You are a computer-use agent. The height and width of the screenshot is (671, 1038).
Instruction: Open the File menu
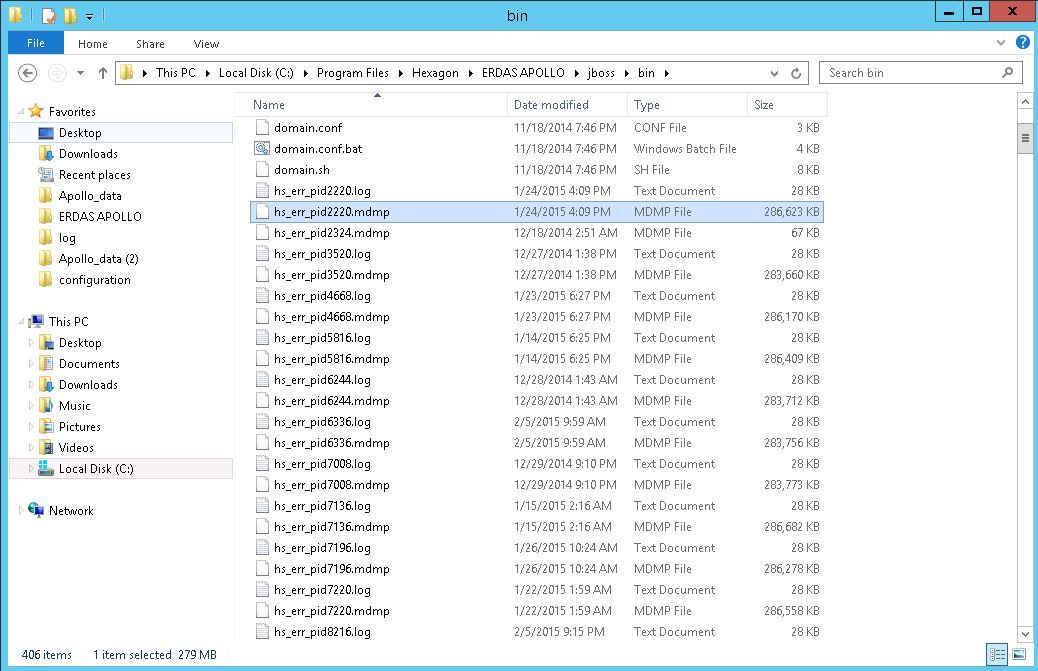[x=35, y=43]
